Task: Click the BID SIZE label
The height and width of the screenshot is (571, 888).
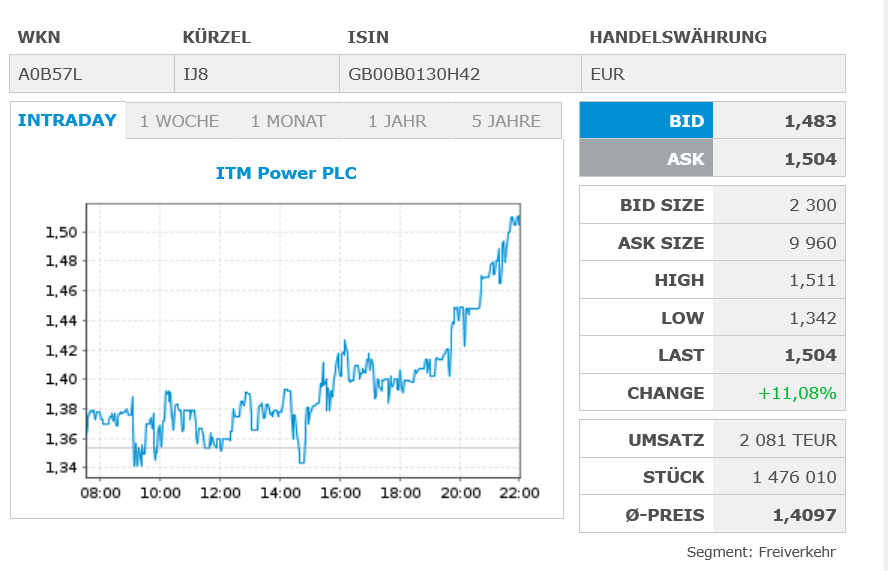Action: coord(662,204)
